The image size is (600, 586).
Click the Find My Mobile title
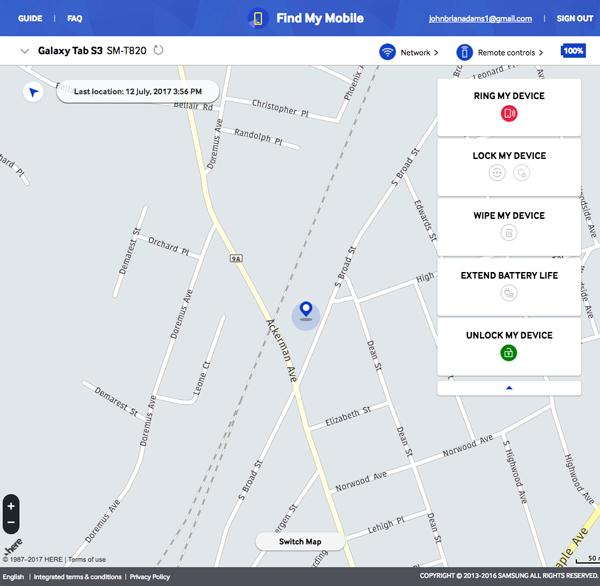tap(320, 18)
